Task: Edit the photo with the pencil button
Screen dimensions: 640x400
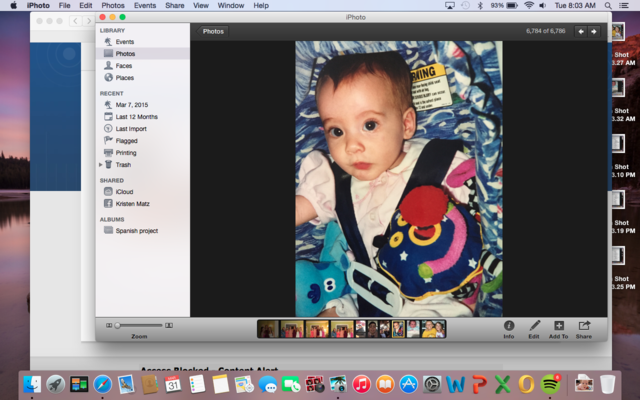Action: (x=534, y=329)
